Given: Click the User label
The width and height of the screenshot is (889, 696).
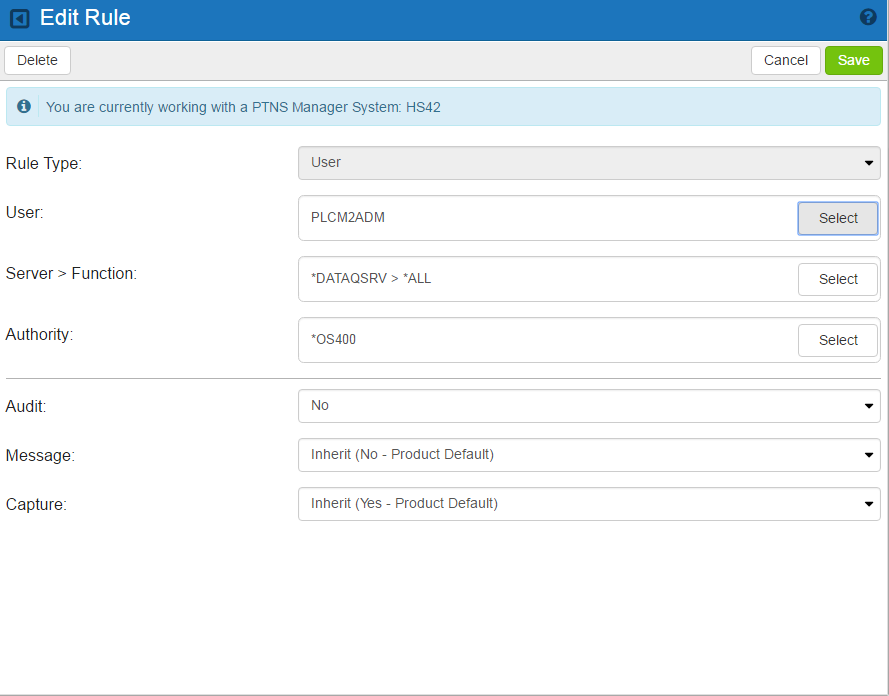Looking at the screenshot, I should tap(24, 213).
